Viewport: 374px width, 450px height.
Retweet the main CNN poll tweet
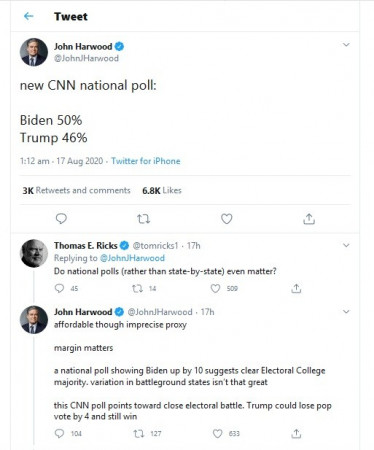144,219
